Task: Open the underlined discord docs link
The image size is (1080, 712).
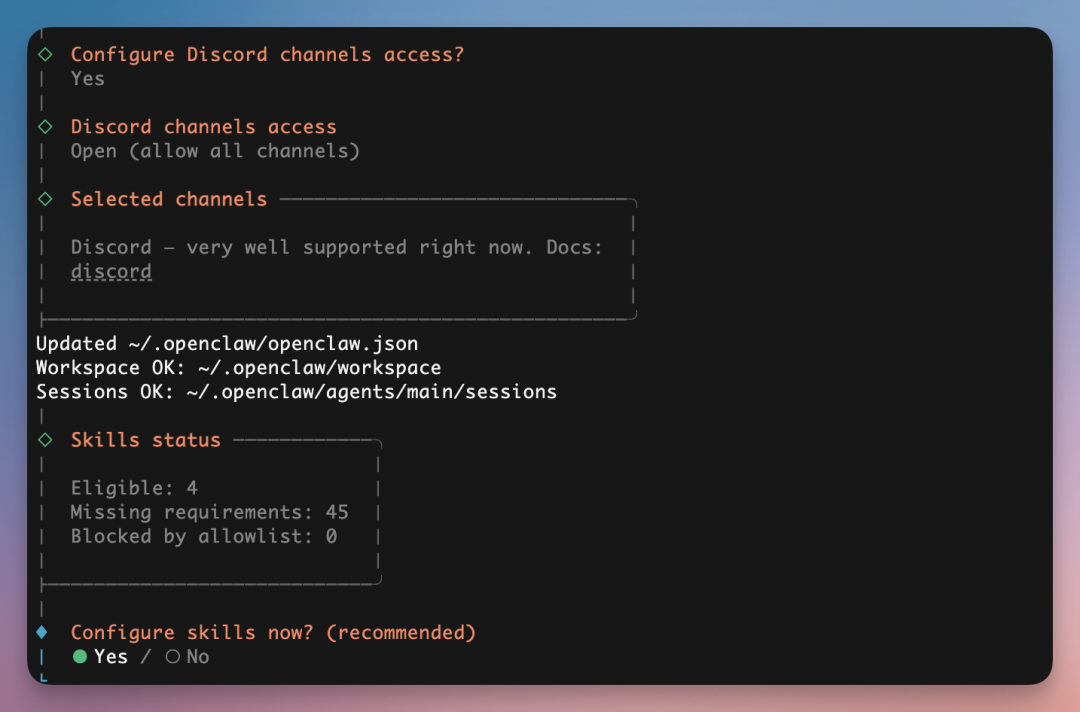Action: (x=111, y=272)
